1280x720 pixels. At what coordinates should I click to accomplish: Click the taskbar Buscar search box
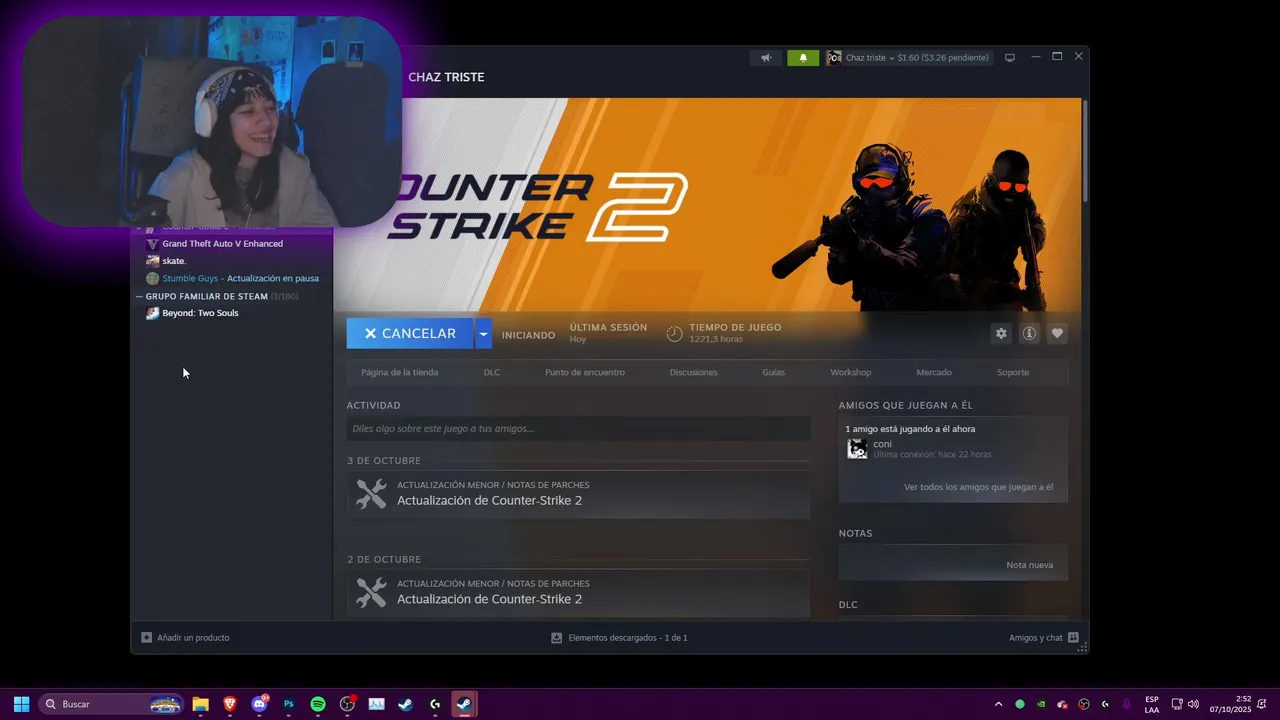(112, 704)
